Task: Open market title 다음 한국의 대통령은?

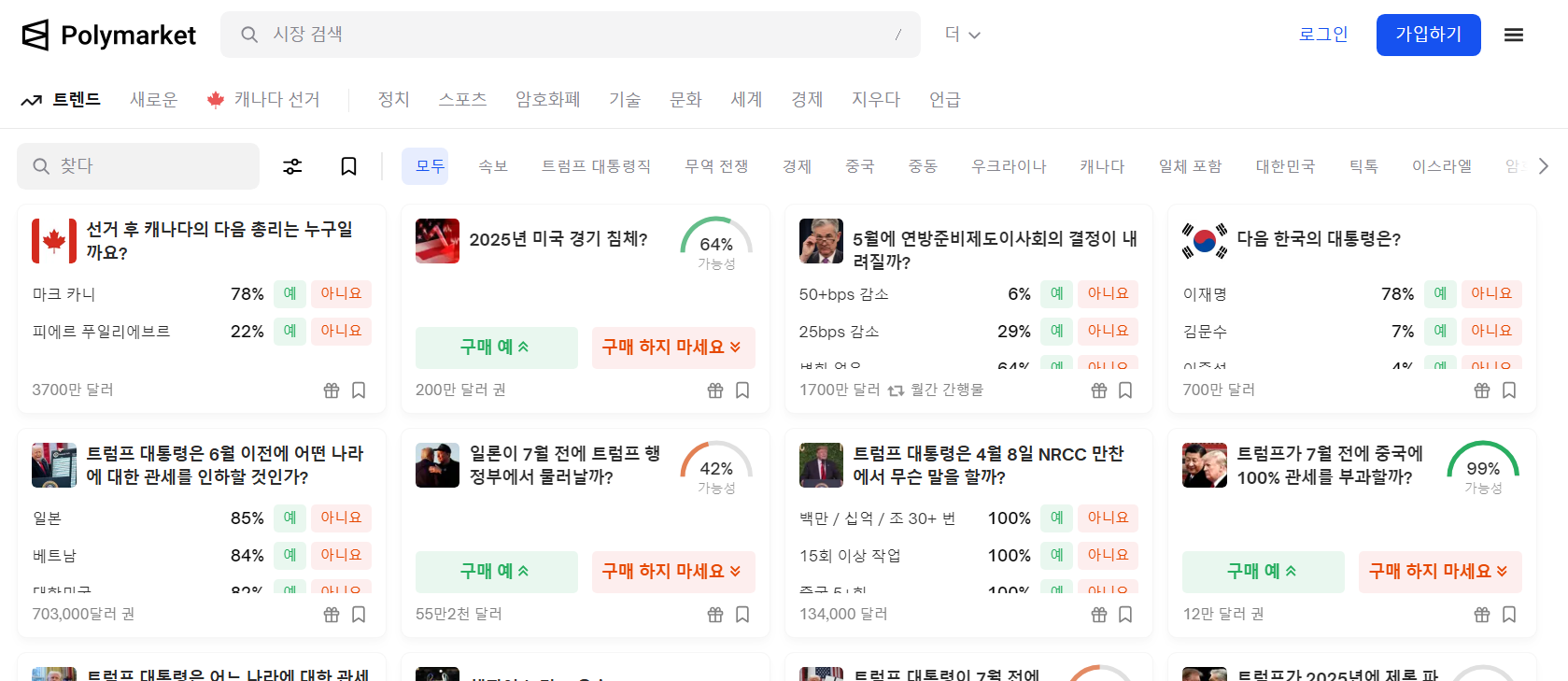Action: coord(1319,239)
